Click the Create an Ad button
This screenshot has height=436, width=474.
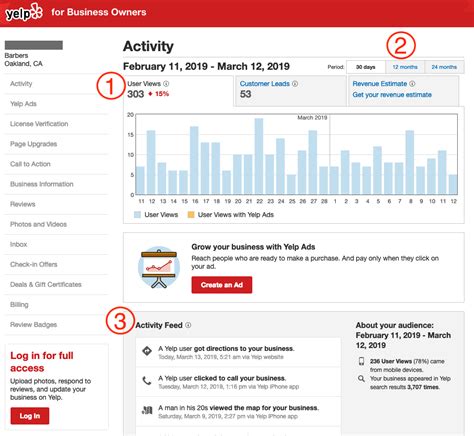click(222, 285)
